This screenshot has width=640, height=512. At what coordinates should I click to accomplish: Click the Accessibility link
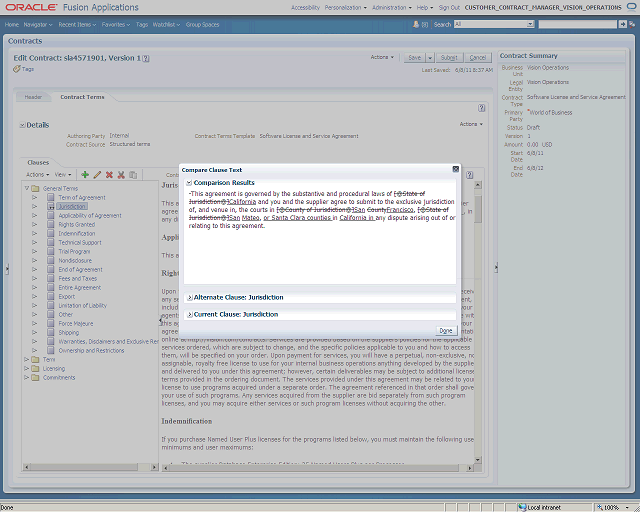coord(305,8)
